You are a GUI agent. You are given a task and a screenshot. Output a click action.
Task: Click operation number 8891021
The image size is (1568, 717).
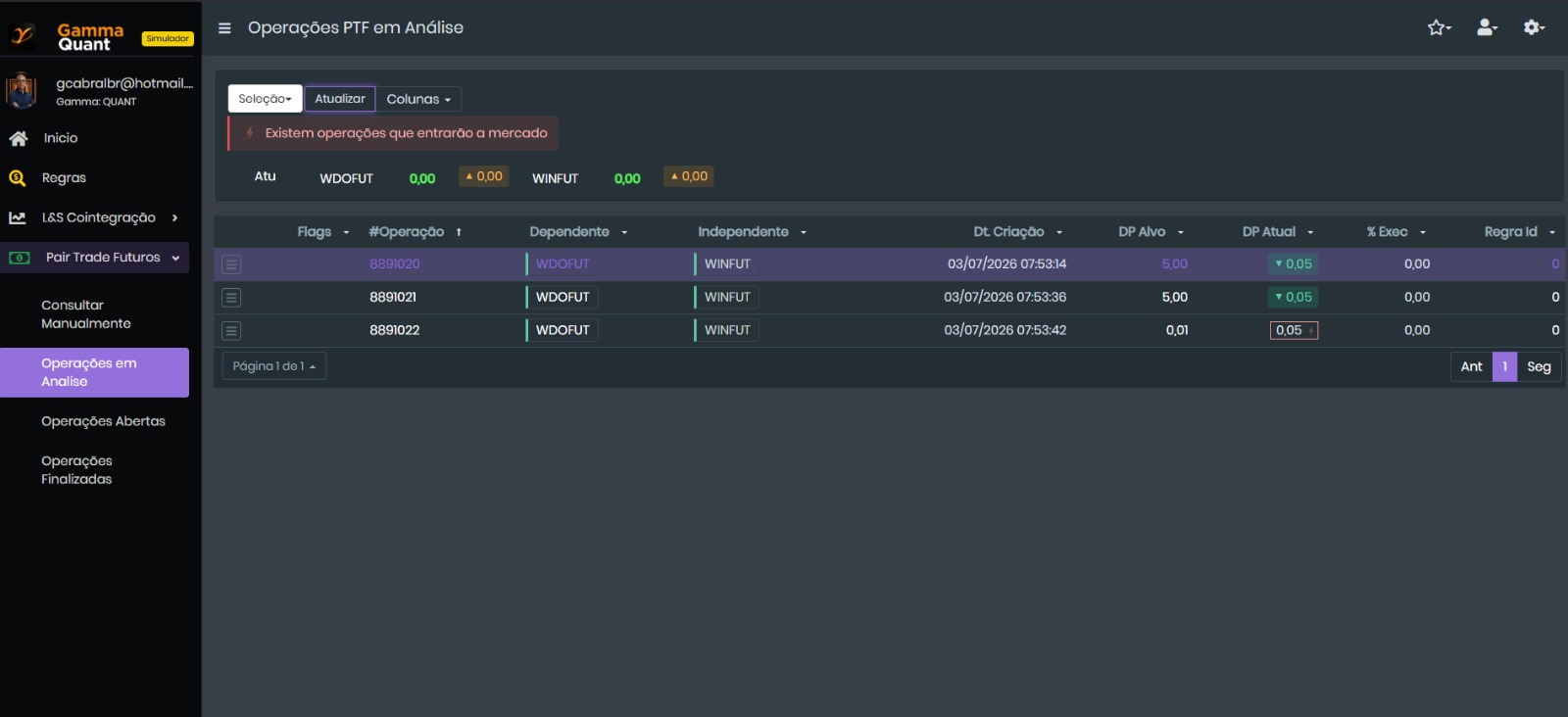point(393,298)
